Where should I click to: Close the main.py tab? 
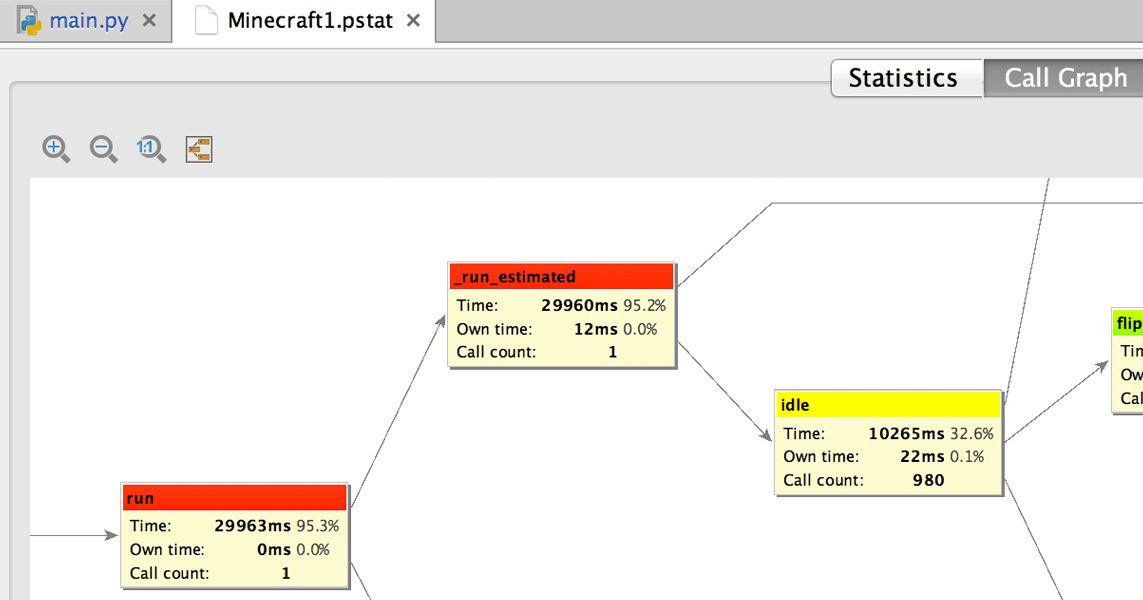pyautogui.click(x=151, y=18)
